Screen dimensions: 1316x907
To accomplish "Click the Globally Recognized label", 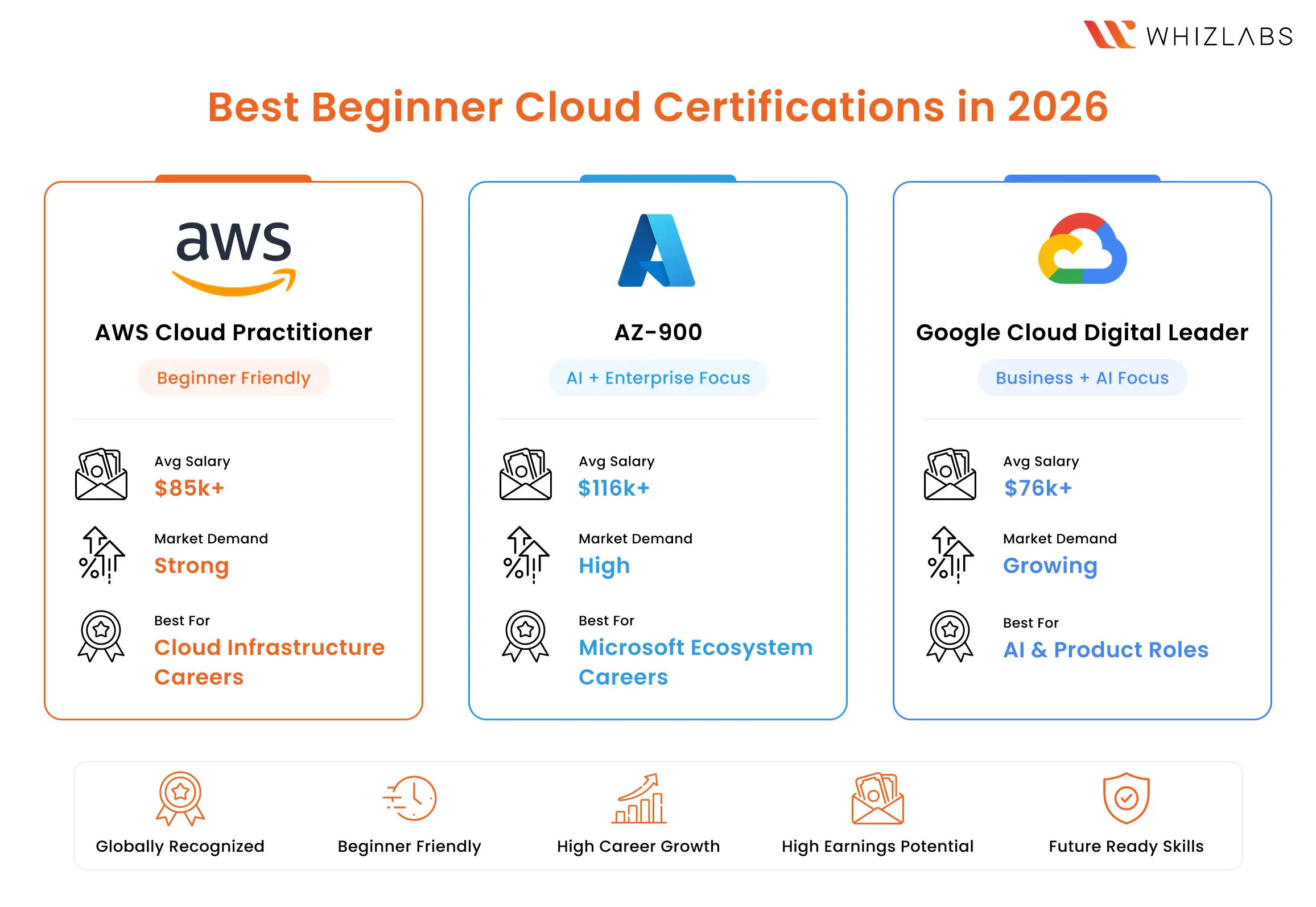I will tap(180, 847).
